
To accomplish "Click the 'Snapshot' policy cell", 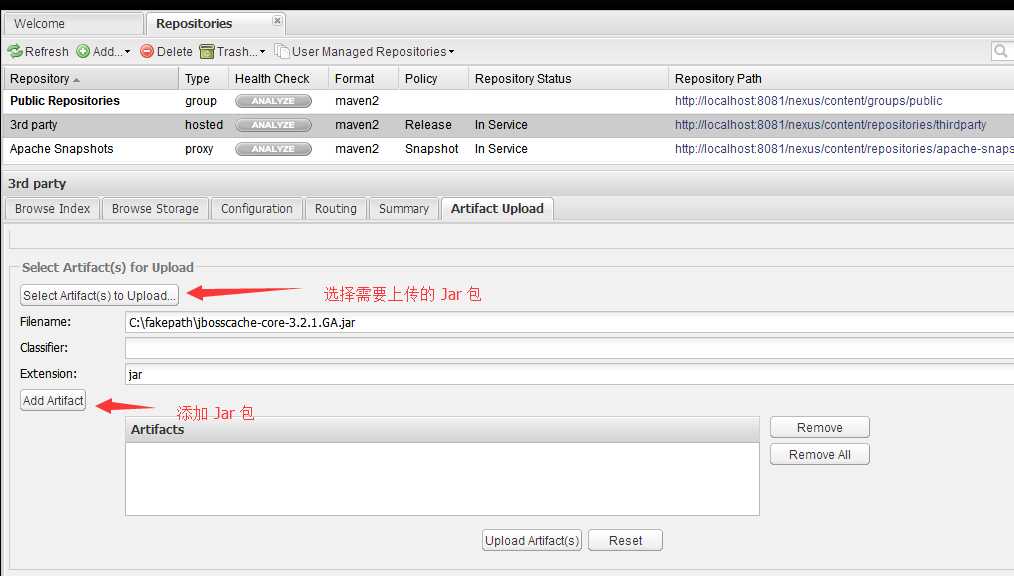I will click(431, 149).
